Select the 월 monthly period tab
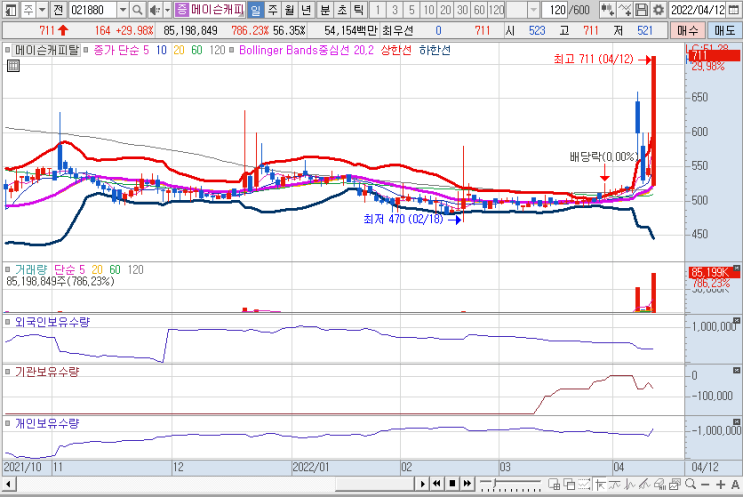Image resolution: width=743 pixels, height=497 pixels. [290, 9]
